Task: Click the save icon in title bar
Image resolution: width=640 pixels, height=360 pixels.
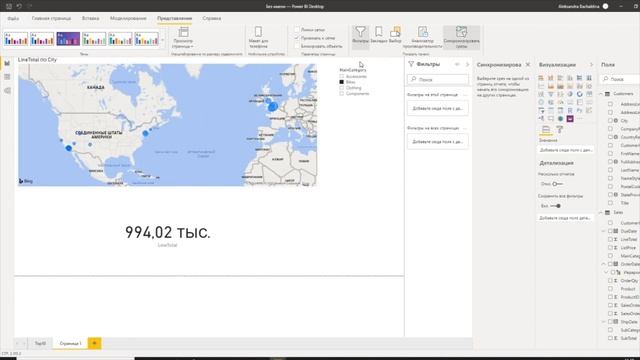Action: click(9, 6)
